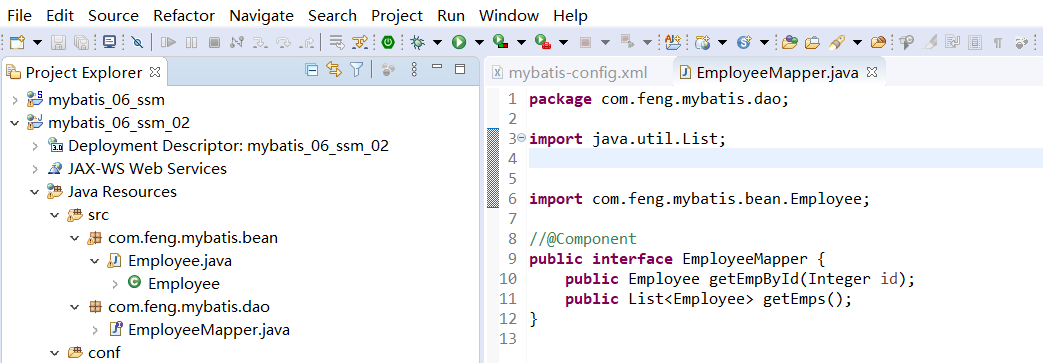Collapse the Java Resources node
This screenshot has height=363, width=1043.
35,192
